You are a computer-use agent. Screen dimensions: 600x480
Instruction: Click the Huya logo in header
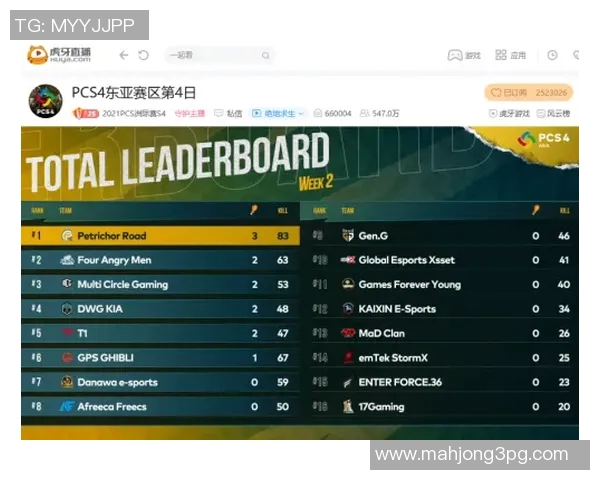click(58, 55)
